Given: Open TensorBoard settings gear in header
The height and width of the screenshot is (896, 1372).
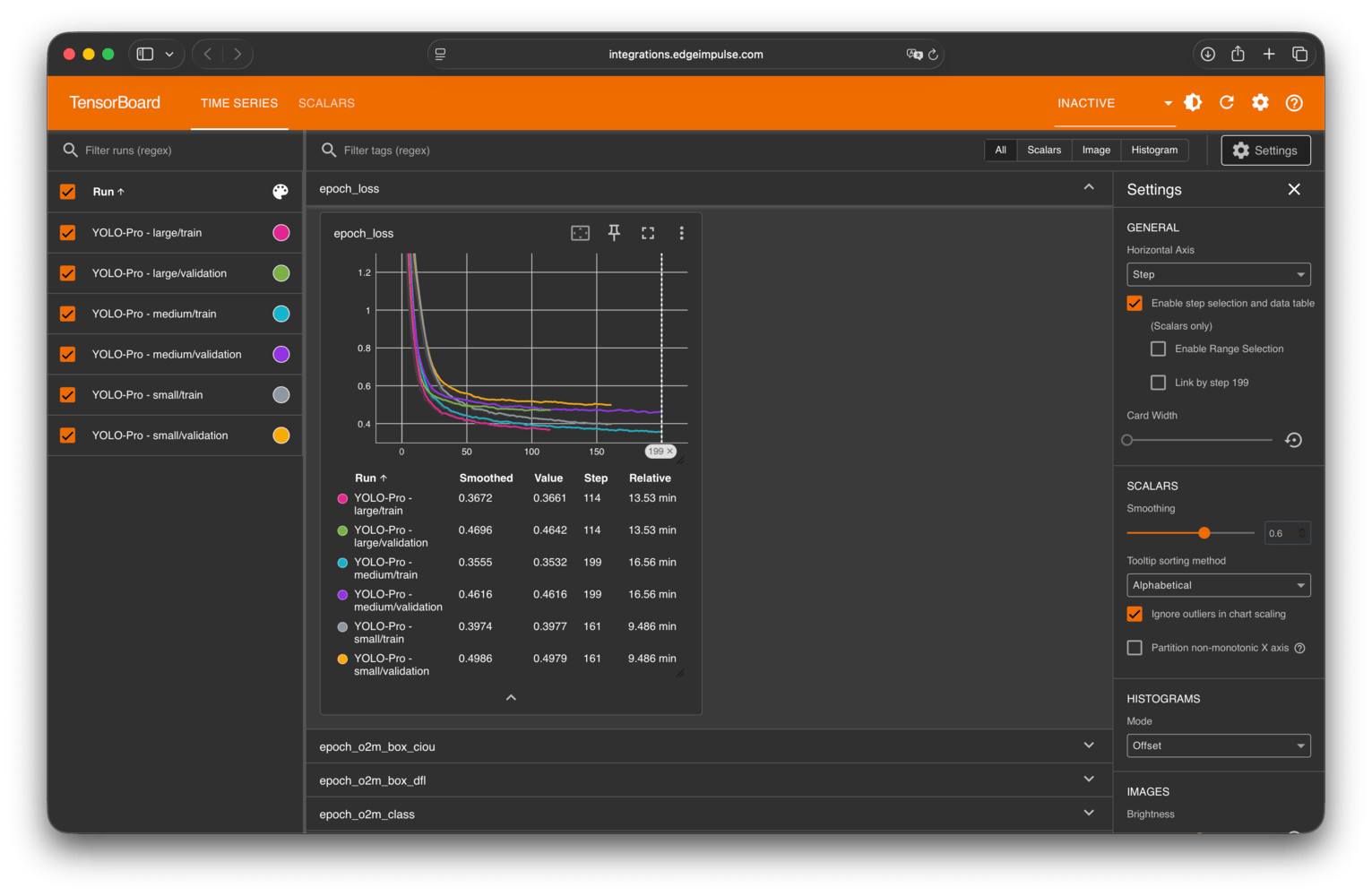Looking at the screenshot, I should (1260, 102).
